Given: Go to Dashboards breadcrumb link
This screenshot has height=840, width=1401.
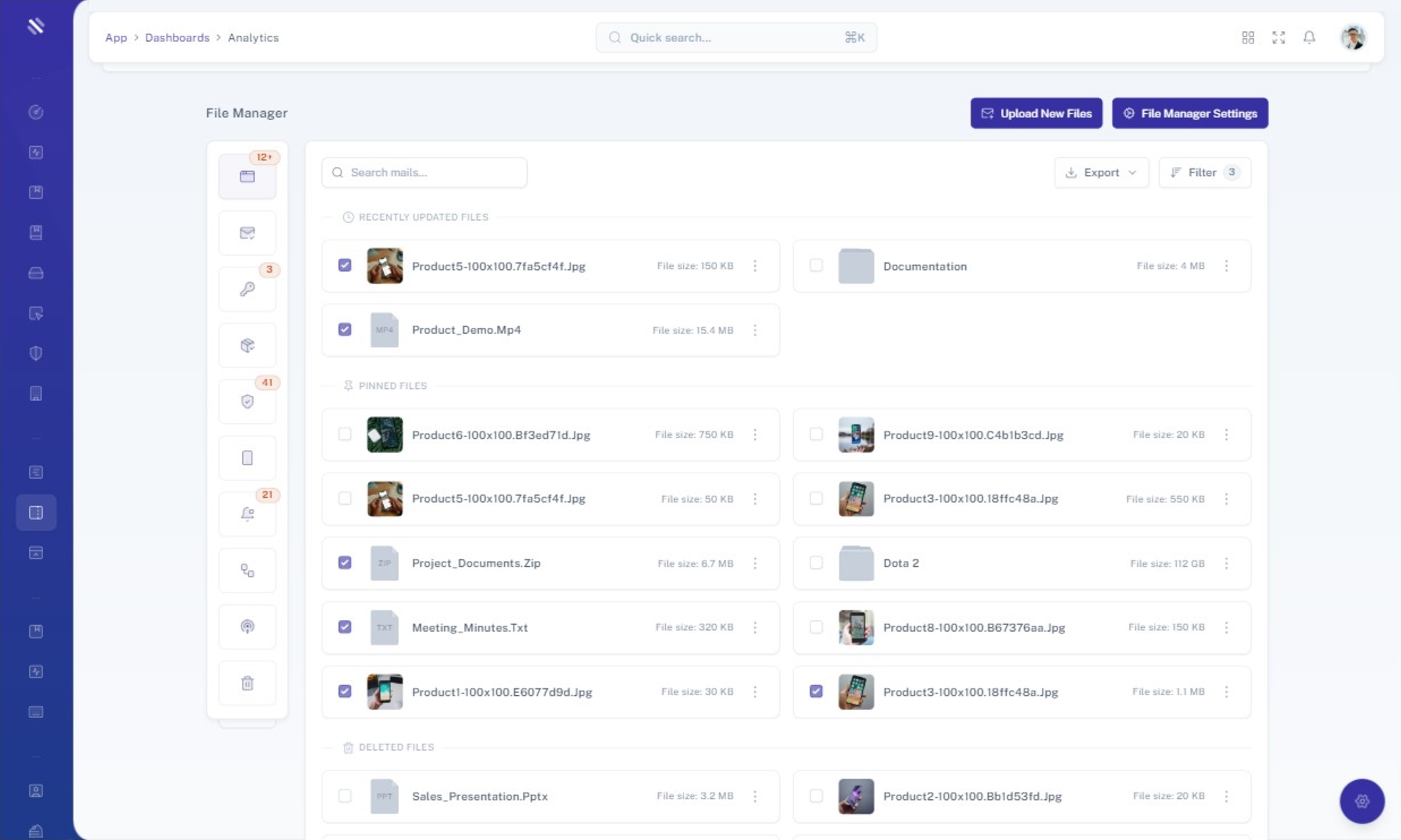Looking at the screenshot, I should (177, 37).
